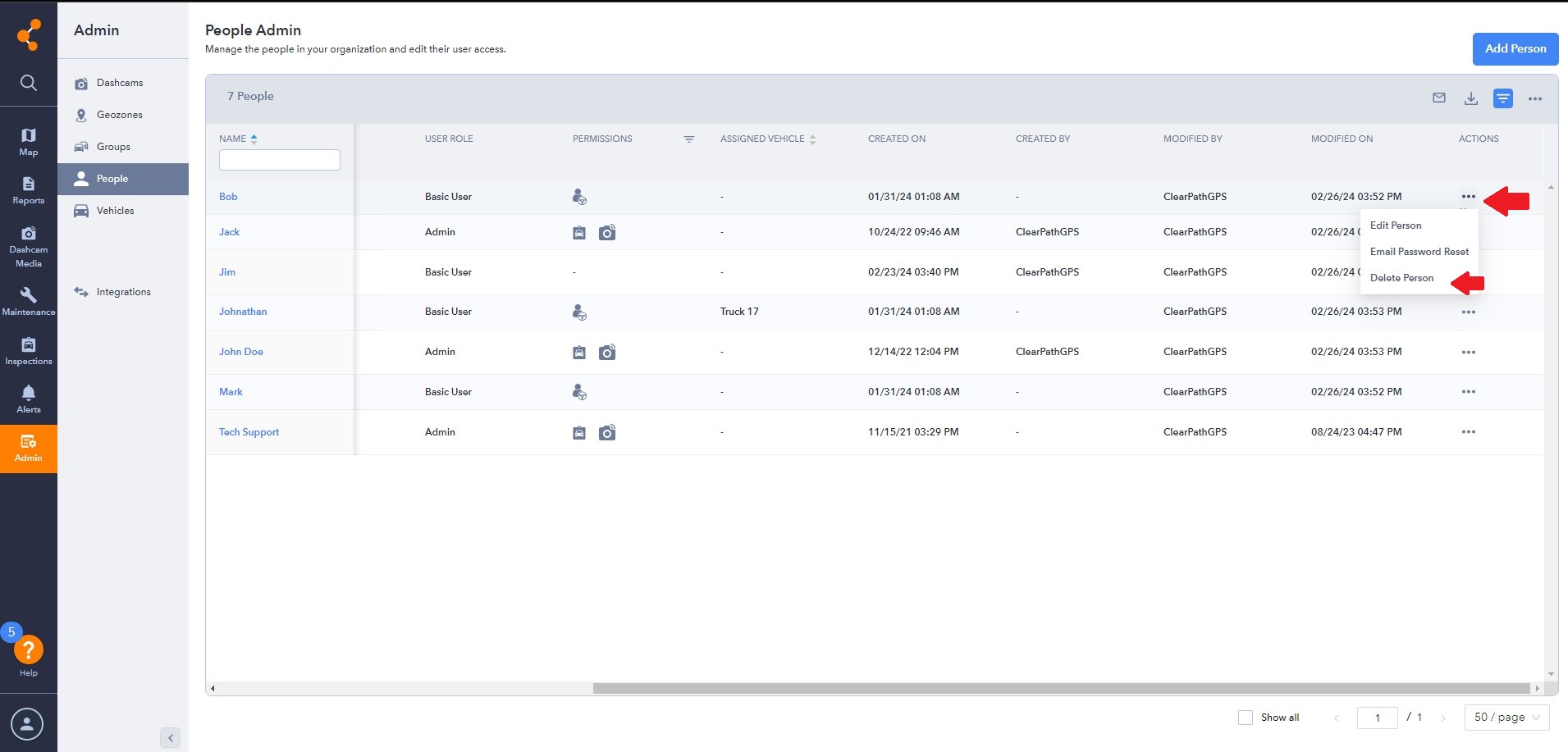Open the Alerts section
Screen dimensions: 1568x752
29,399
